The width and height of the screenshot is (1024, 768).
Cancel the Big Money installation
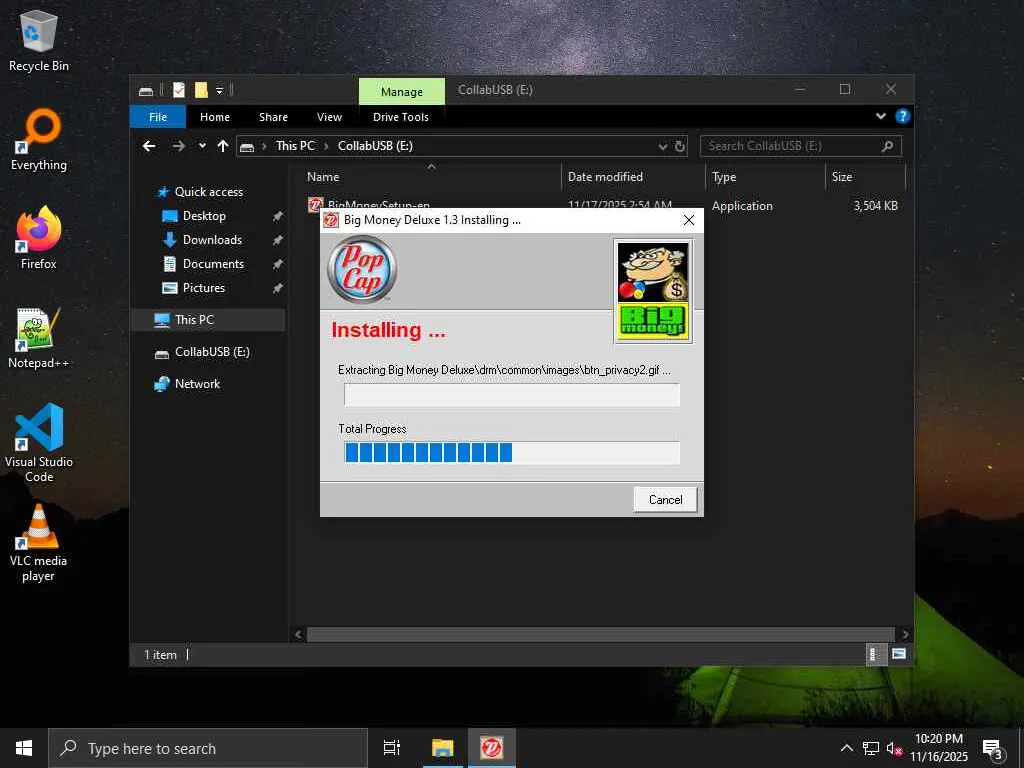(x=665, y=500)
